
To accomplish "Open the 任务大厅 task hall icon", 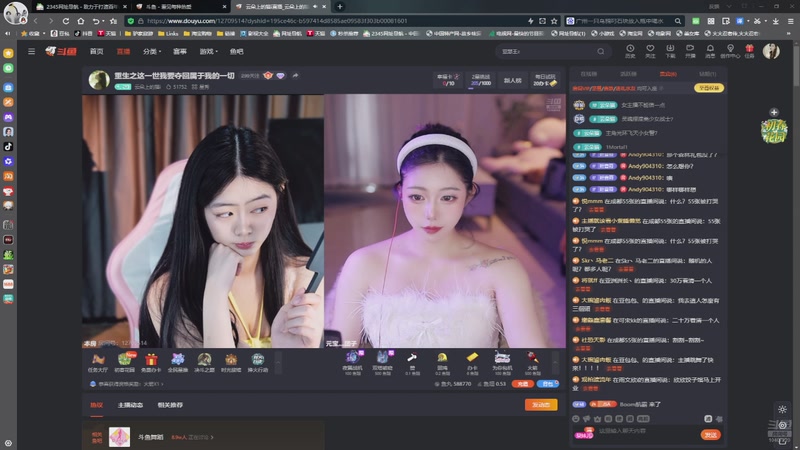I will (98, 363).
